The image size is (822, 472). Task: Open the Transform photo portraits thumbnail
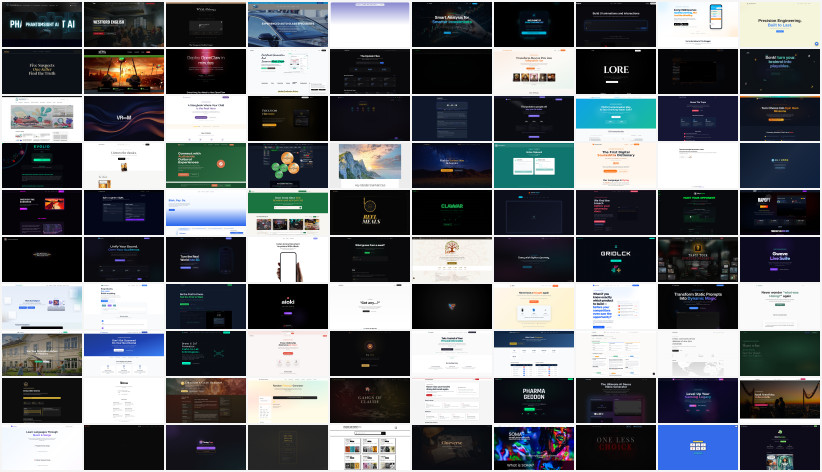[x=534, y=71]
